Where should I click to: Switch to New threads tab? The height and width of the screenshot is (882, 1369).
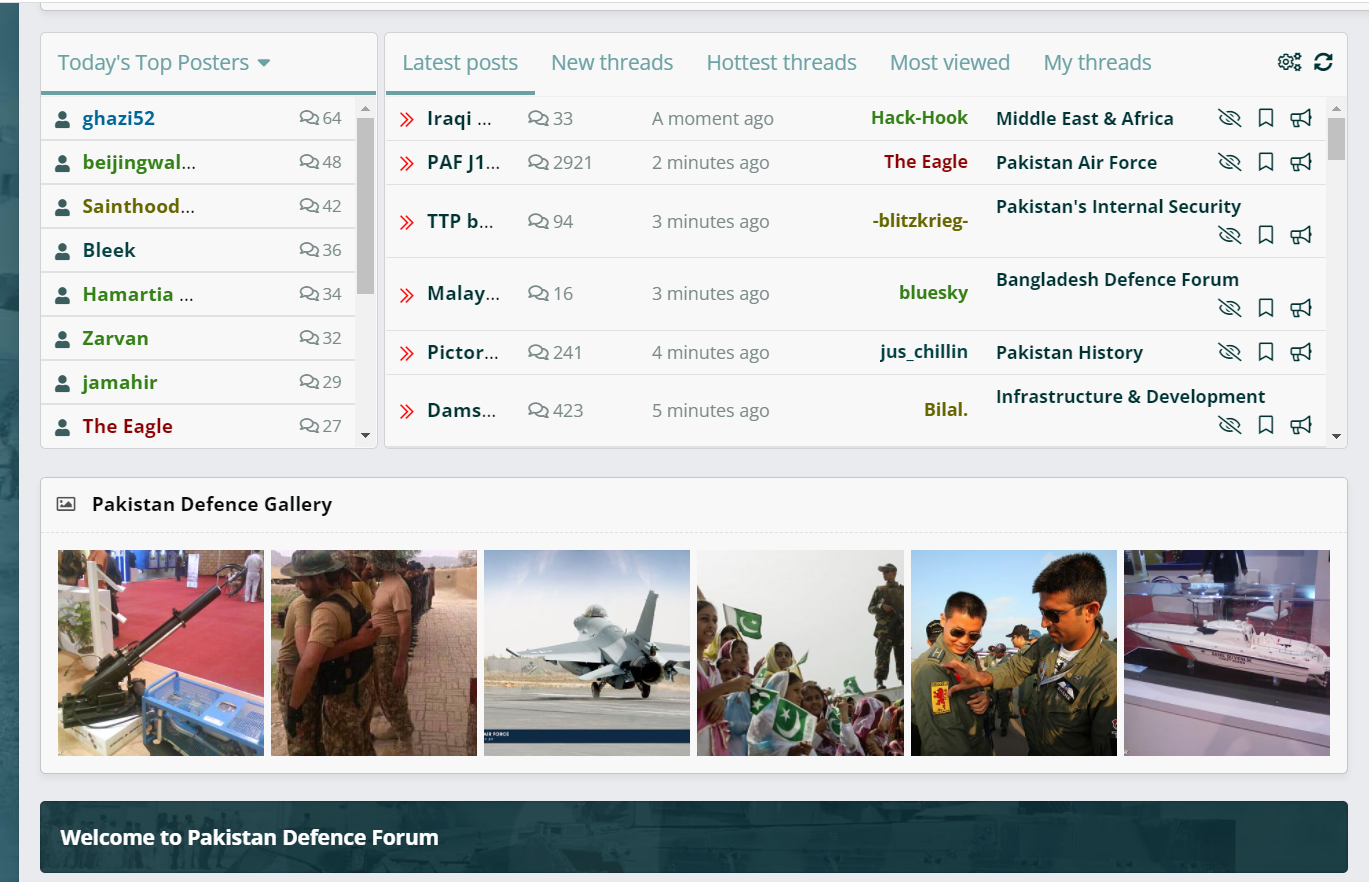612,62
